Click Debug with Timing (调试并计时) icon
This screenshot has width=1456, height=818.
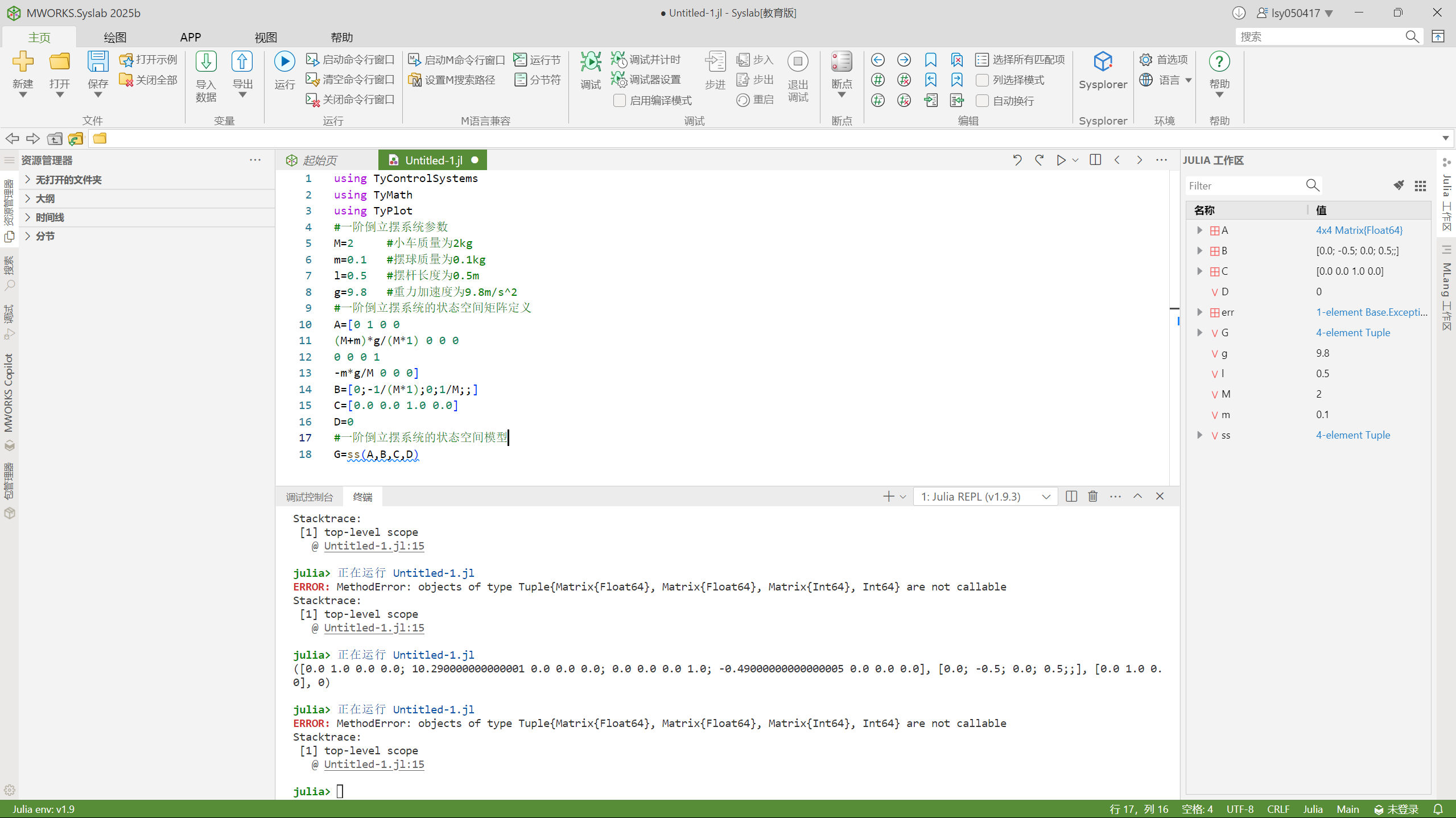618,59
